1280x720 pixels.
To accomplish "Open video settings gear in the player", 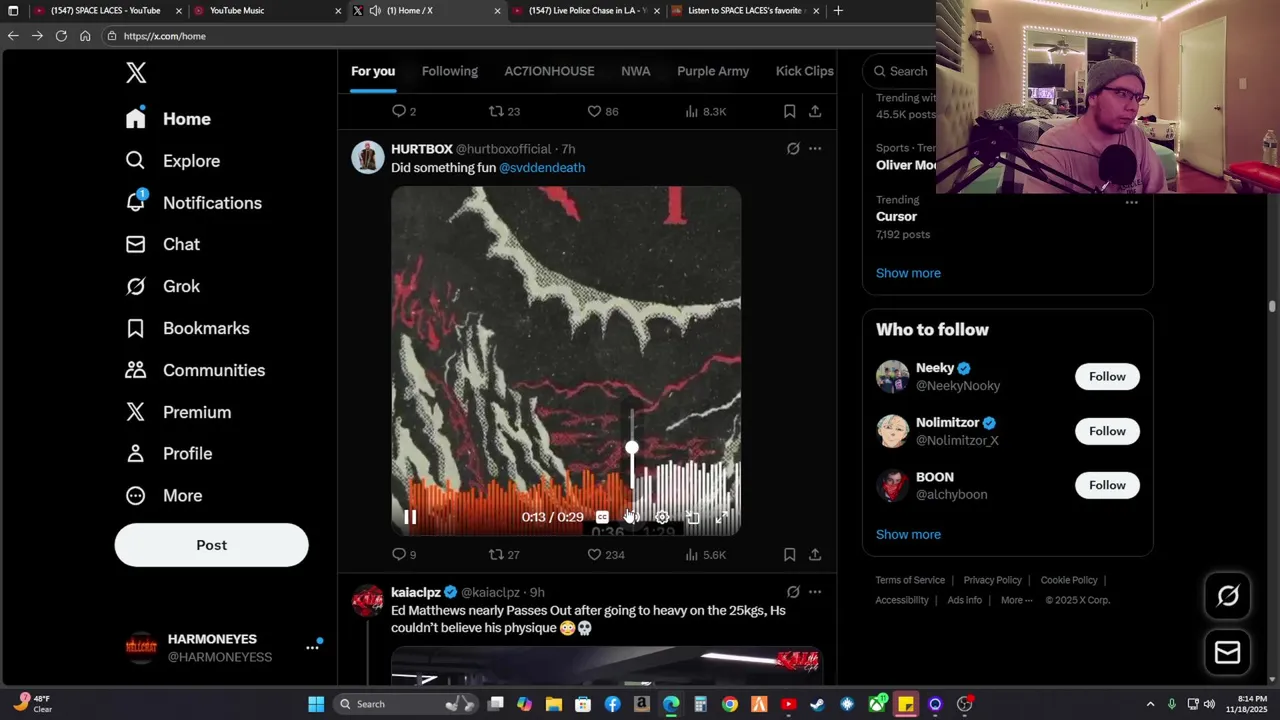I will tap(662, 517).
